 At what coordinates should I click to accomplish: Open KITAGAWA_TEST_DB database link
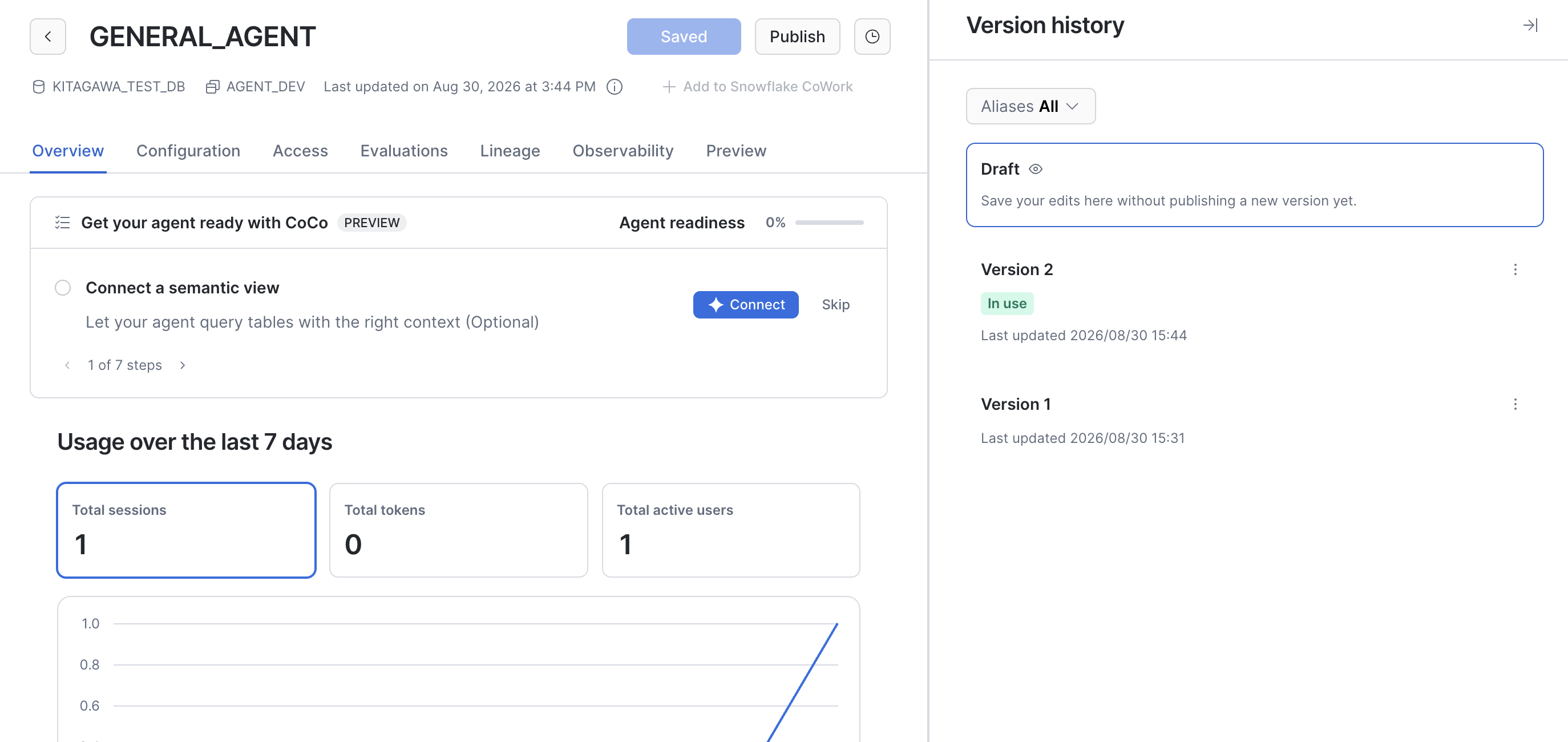click(119, 87)
